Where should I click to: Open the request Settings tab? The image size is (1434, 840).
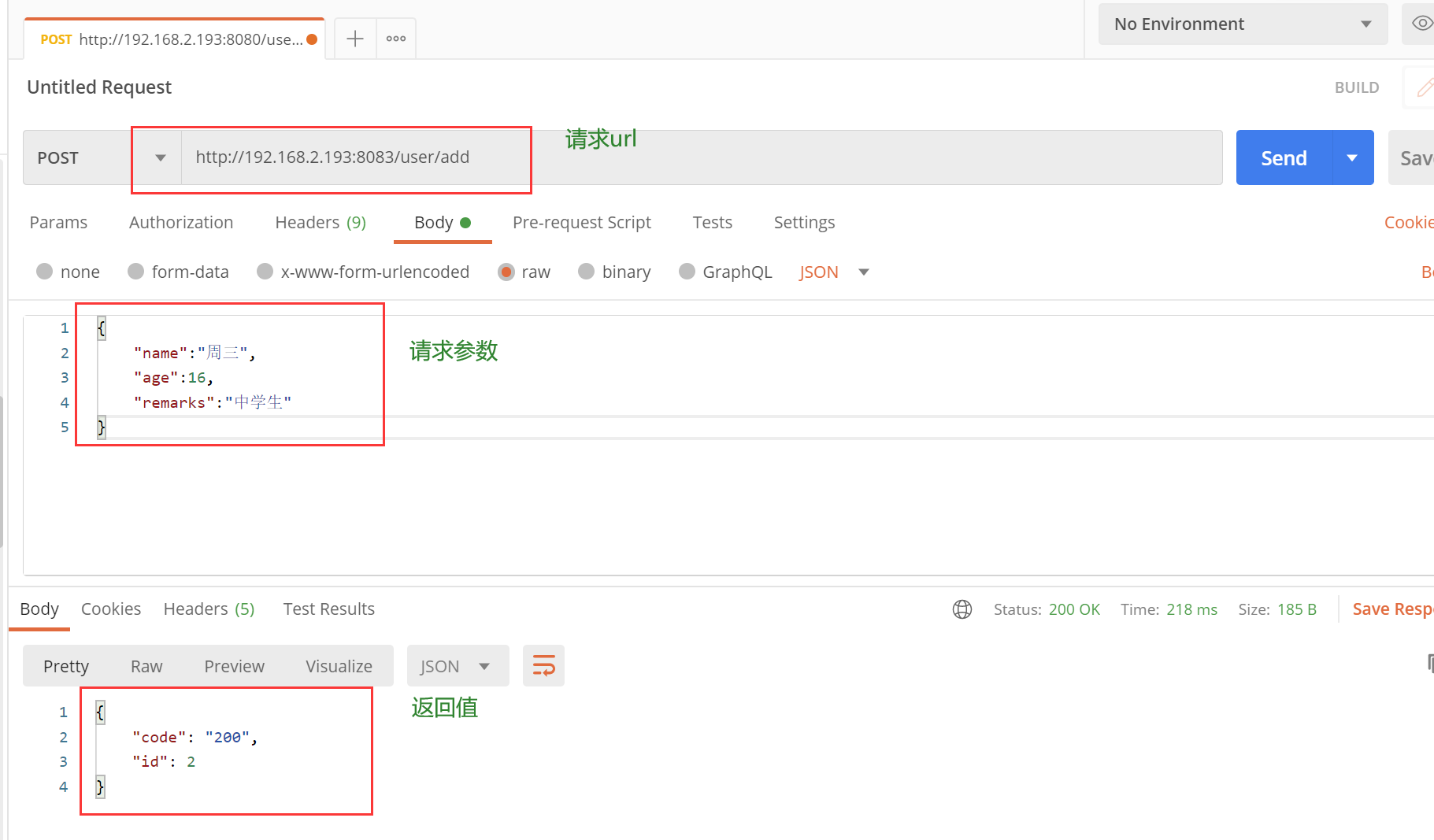(804, 223)
